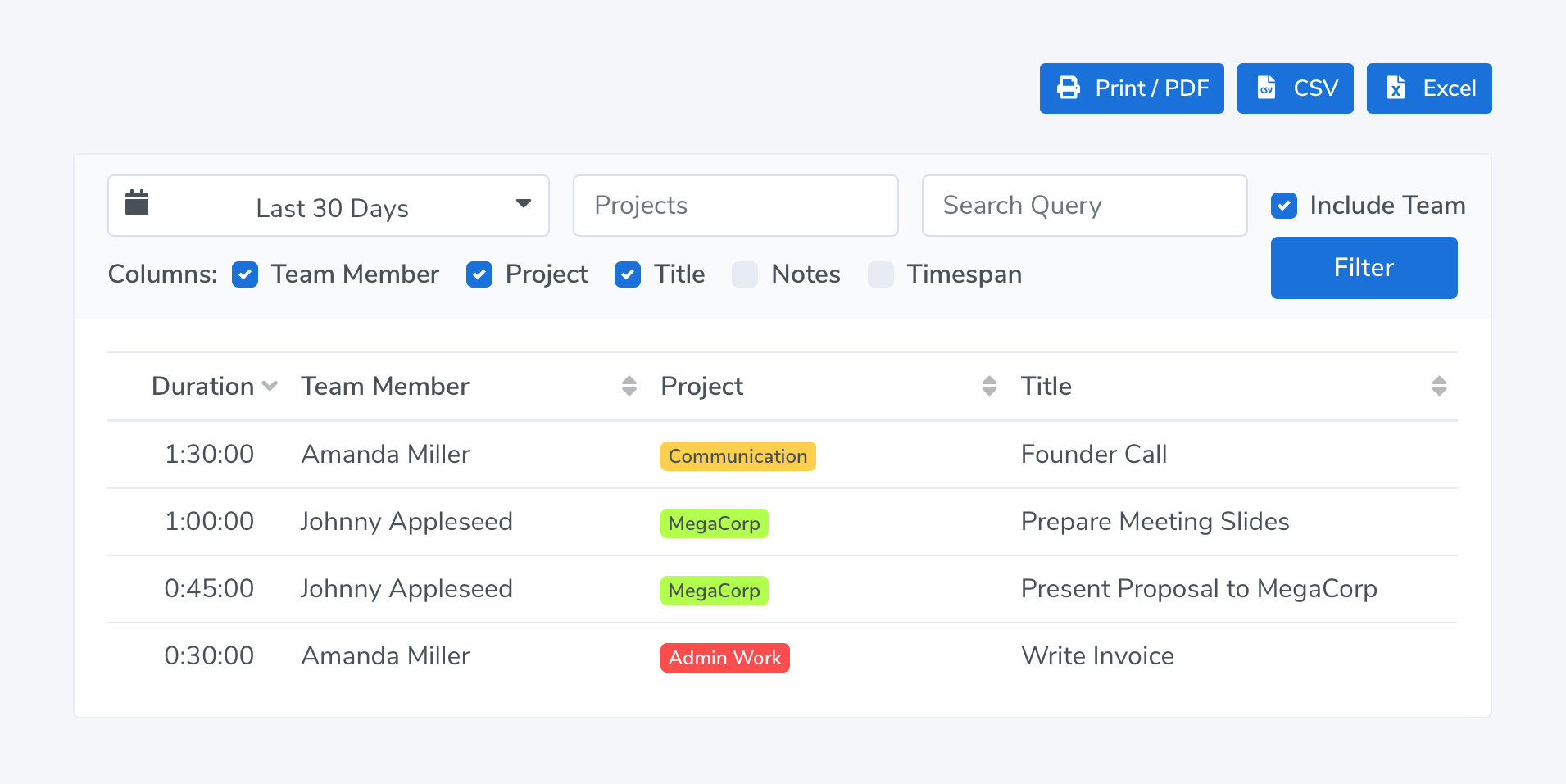This screenshot has width=1566, height=784.
Task: Click the yellow Communication project tag
Action: pyautogui.click(x=738, y=456)
